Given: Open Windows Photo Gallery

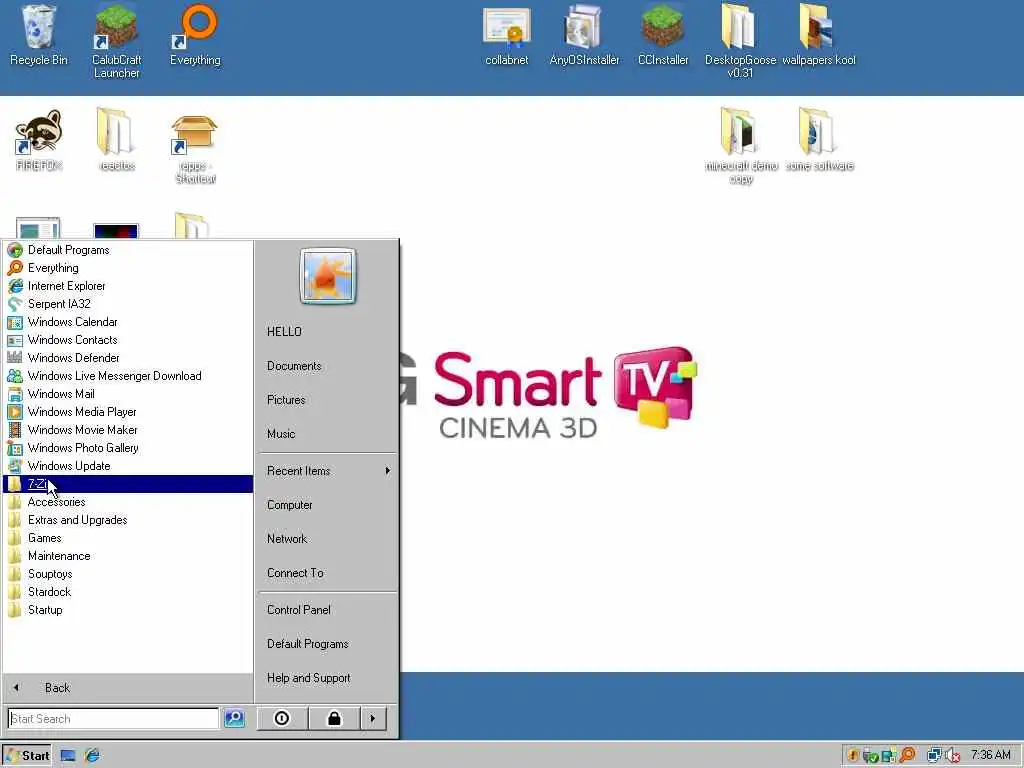Looking at the screenshot, I should (x=128, y=448).
